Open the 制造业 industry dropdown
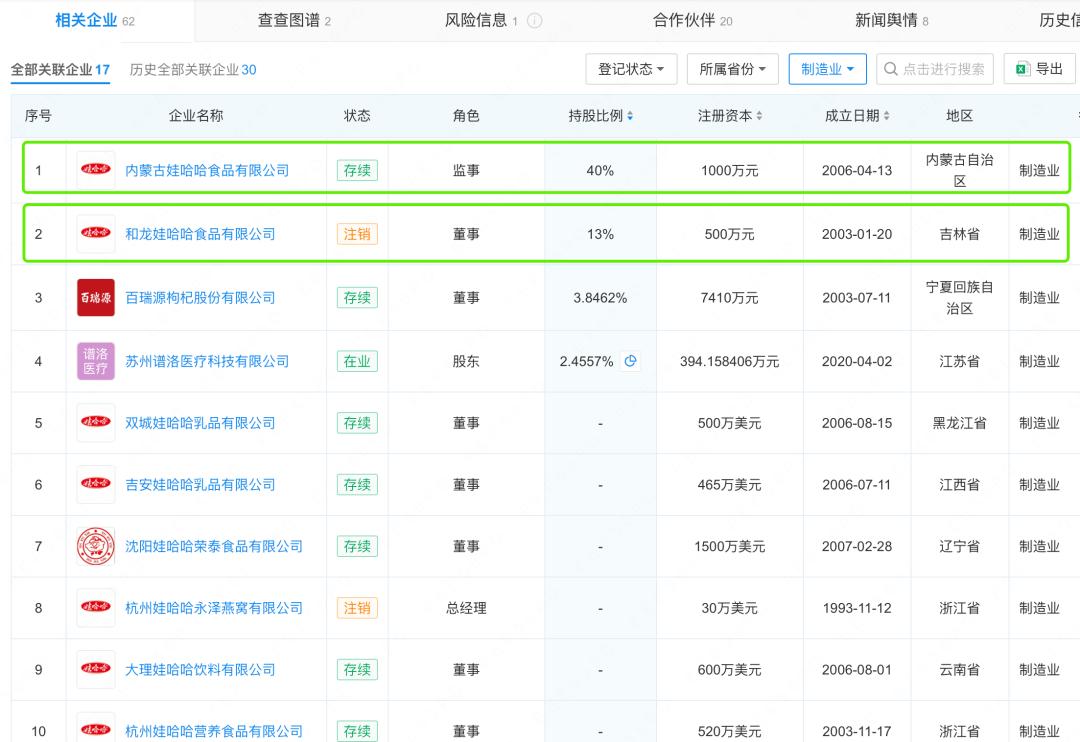 [827, 69]
